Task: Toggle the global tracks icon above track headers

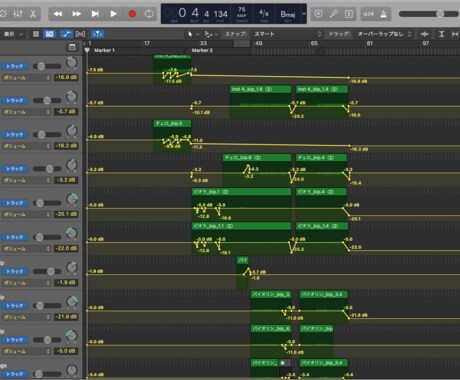Action: (72, 47)
